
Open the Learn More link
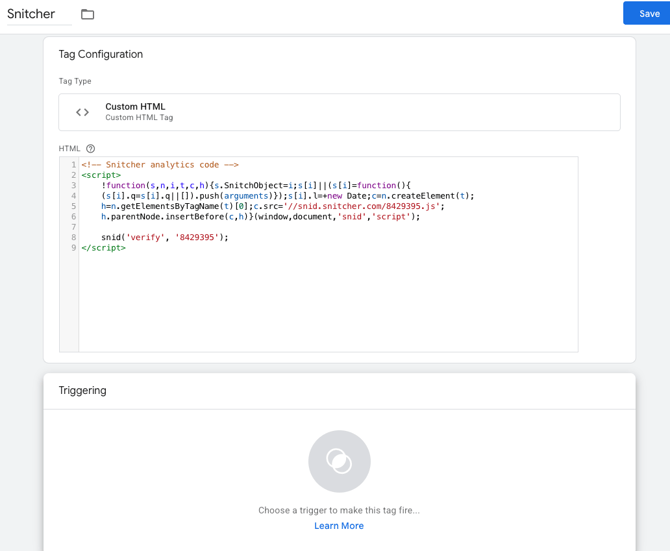click(x=339, y=526)
